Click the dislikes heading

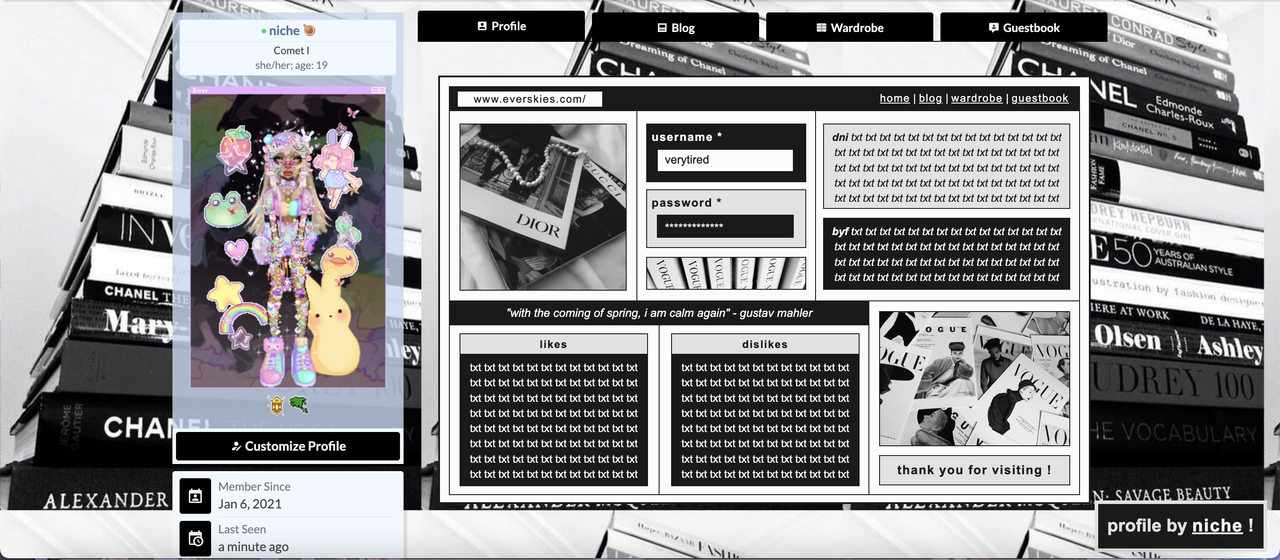click(x=765, y=344)
